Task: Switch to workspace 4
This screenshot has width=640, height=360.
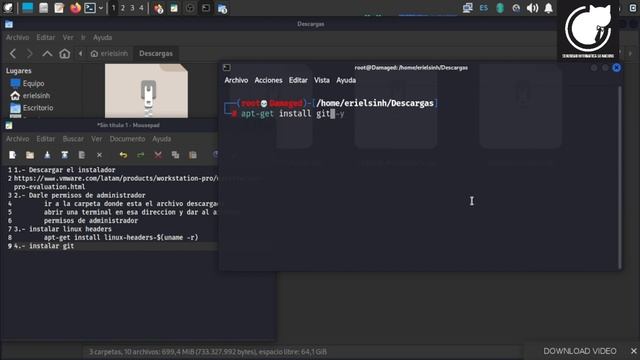Action: 142,8
